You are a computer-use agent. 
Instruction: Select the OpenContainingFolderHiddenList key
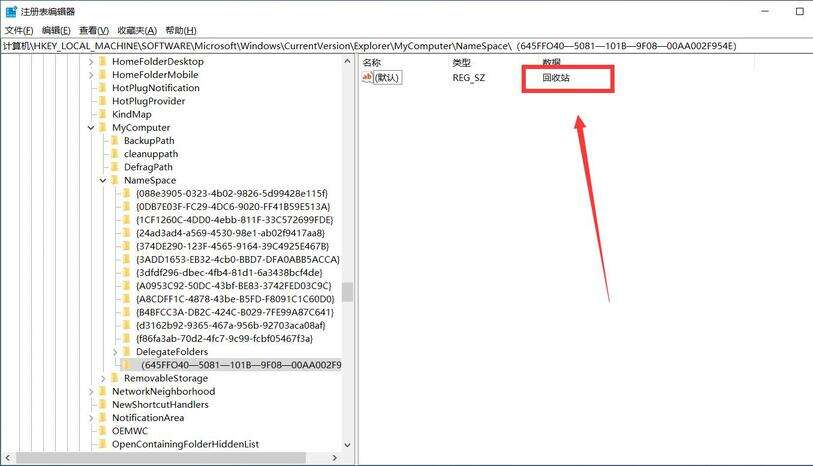[186, 444]
